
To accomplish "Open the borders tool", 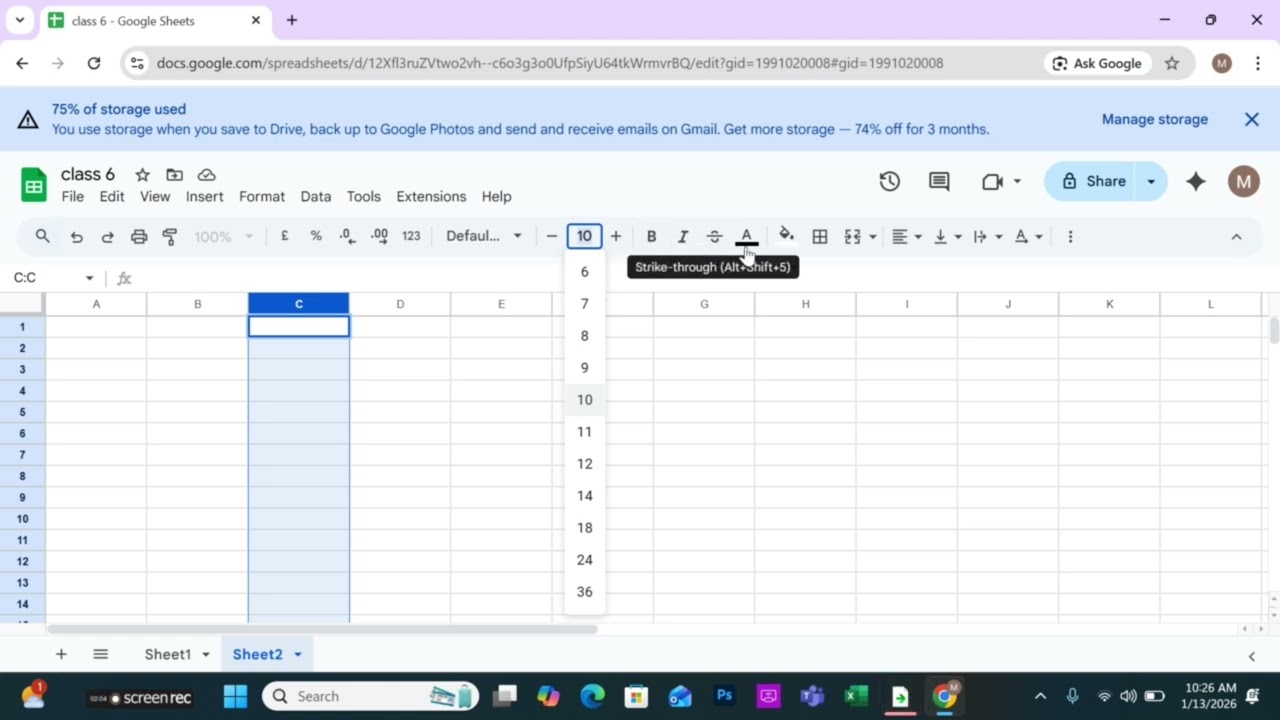I will pos(820,236).
